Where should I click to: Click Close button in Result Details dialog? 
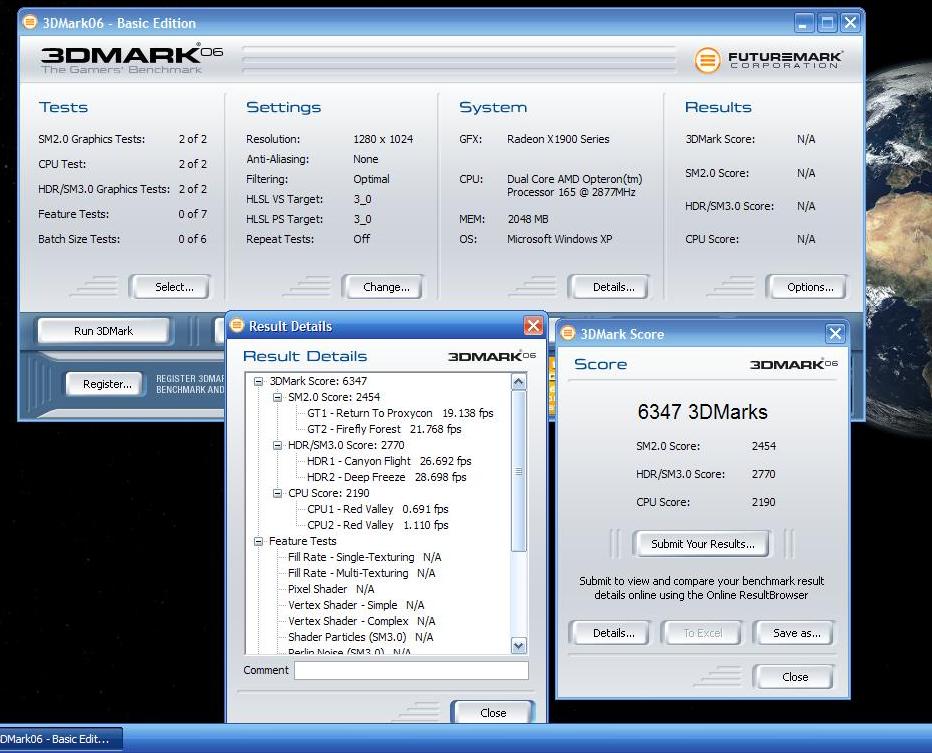tap(493, 713)
